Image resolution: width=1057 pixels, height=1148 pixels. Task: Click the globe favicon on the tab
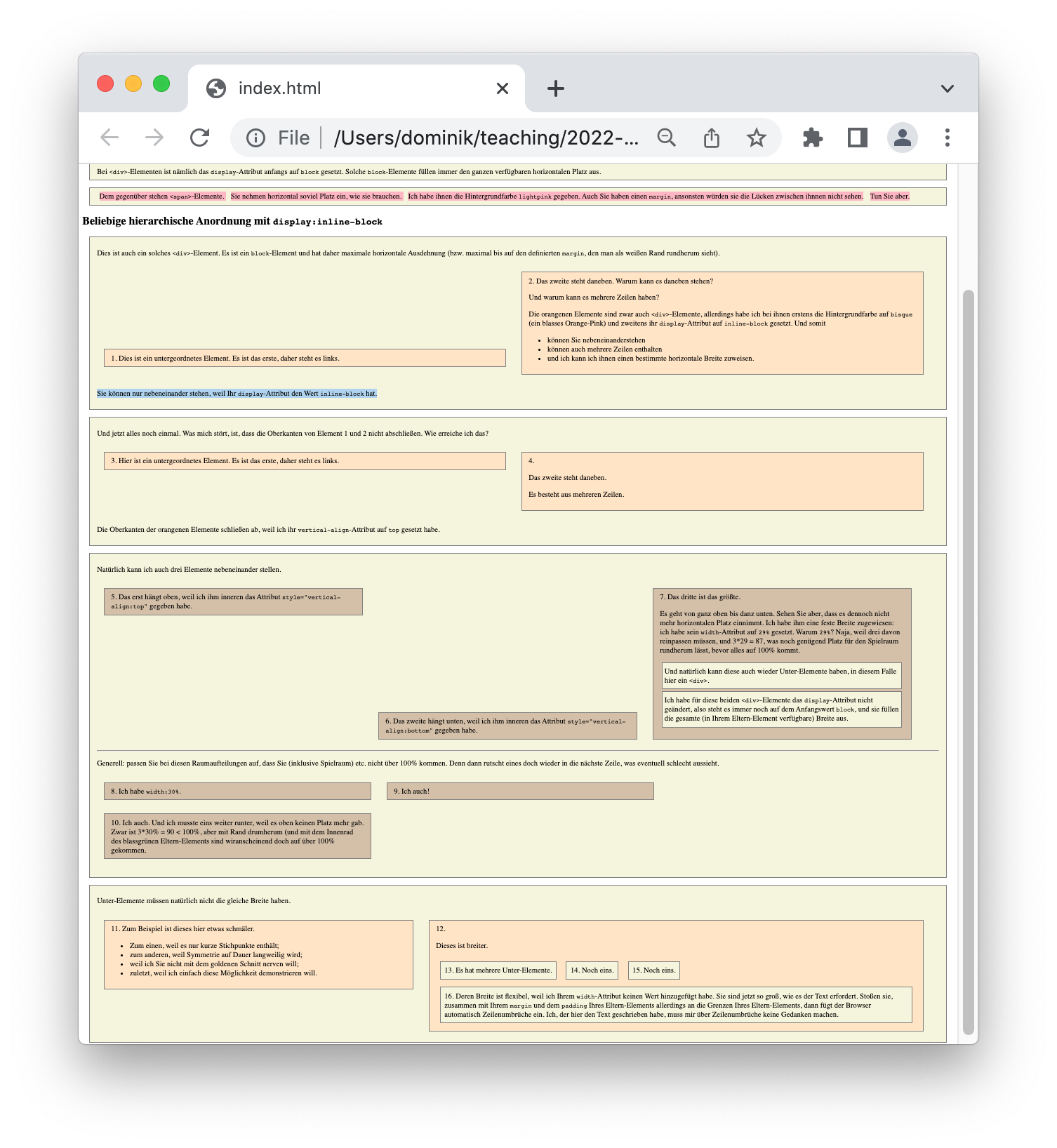tap(216, 88)
